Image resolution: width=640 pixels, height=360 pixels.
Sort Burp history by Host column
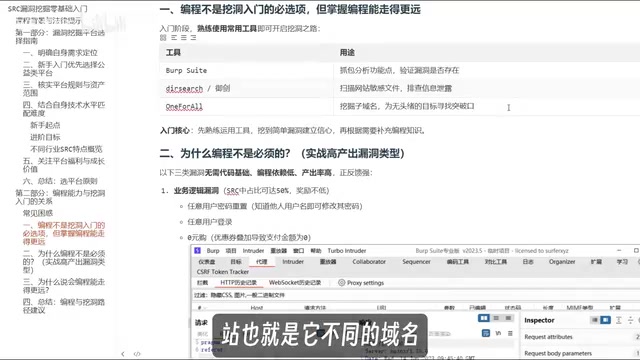[x=257, y=308]
